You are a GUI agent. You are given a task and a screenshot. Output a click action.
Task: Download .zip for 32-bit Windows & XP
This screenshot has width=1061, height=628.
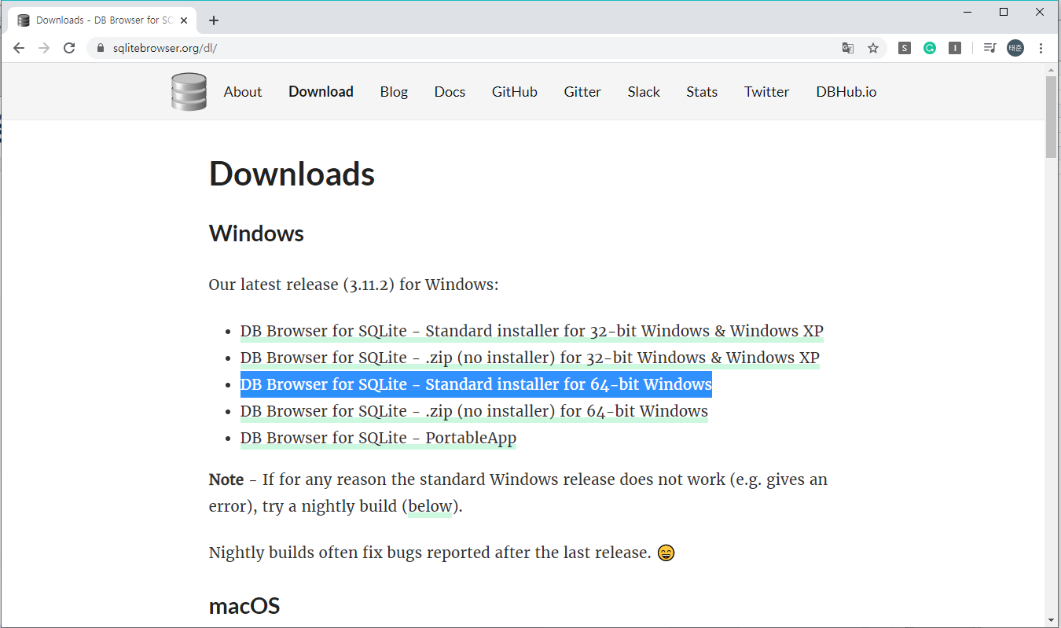tap(530, 357)
